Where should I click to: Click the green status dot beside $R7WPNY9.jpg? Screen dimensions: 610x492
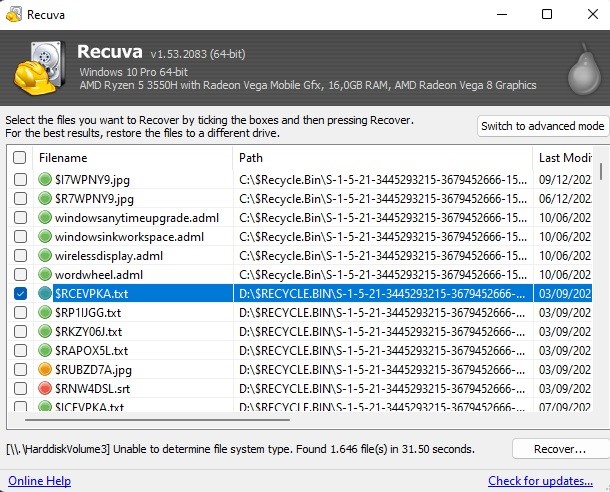point(45,198)
